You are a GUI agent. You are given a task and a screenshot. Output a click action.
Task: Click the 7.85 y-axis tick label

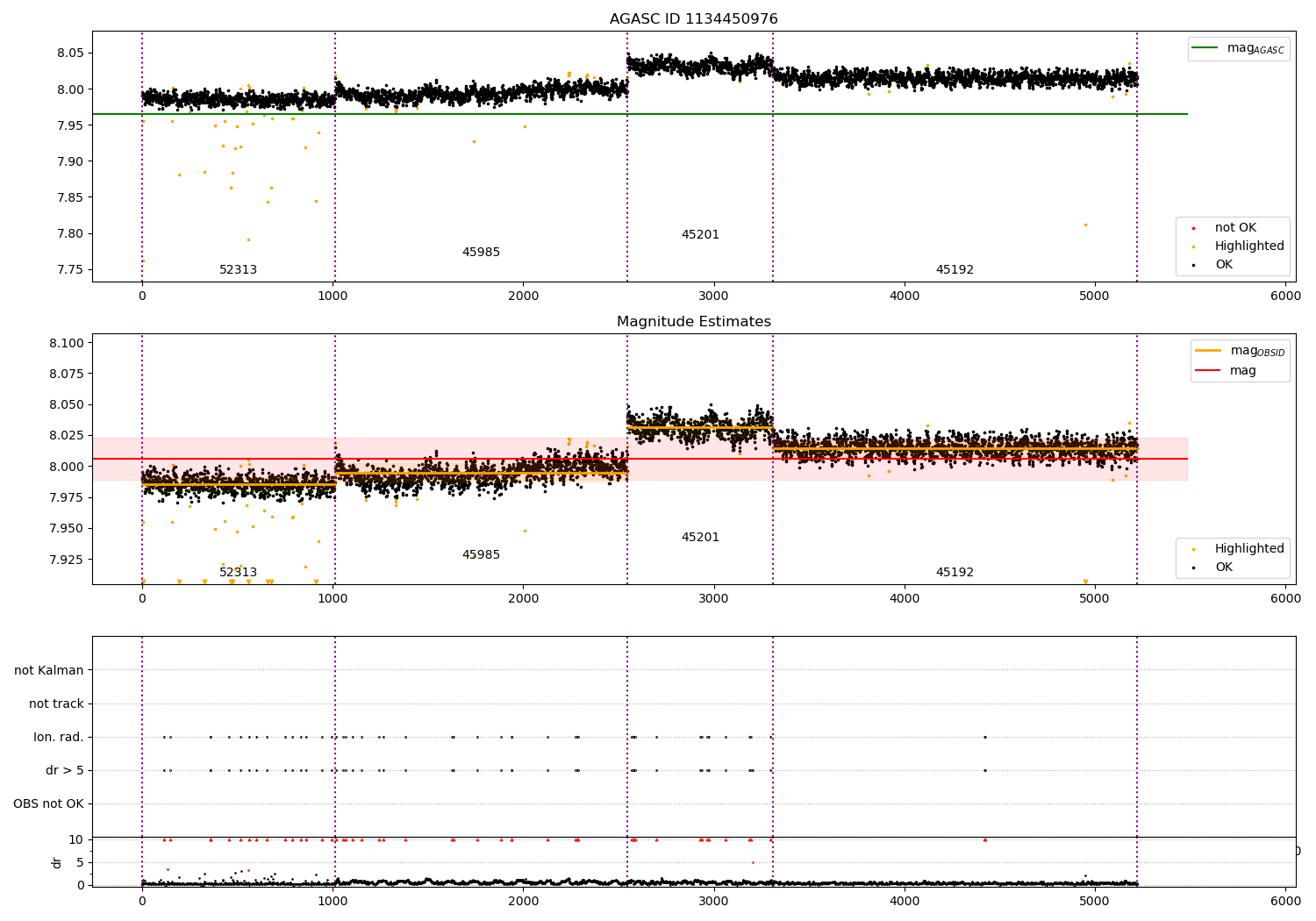coord(72,197)
